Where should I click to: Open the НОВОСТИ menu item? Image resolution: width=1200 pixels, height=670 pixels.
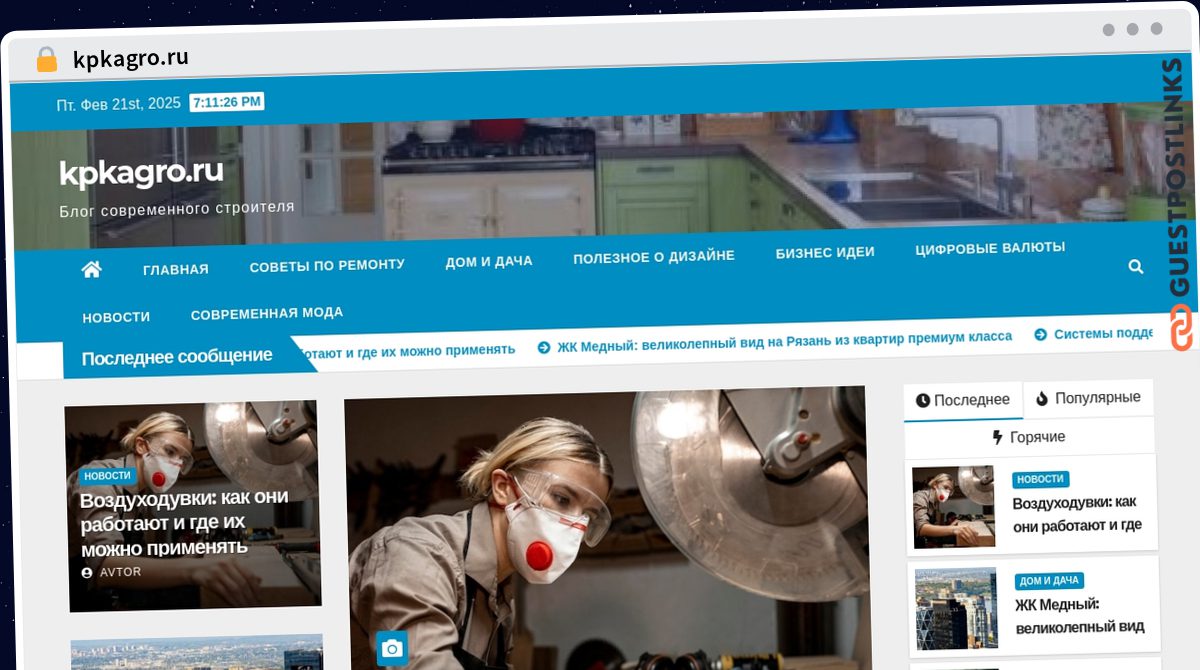tap(116, 317)
